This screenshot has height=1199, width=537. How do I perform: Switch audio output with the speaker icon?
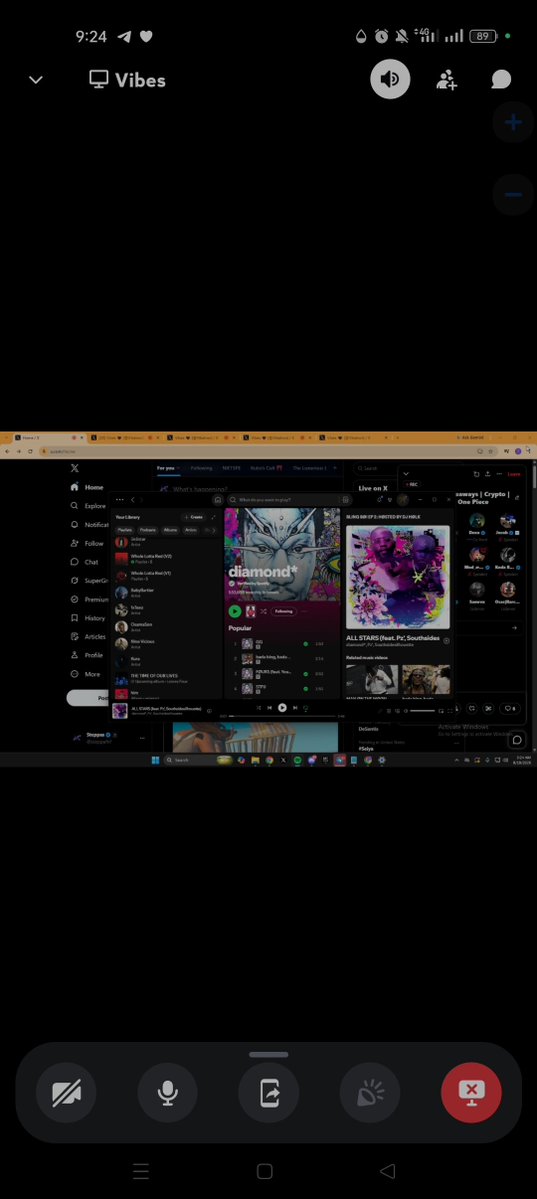pyautogui.click(x=390, y=80)
